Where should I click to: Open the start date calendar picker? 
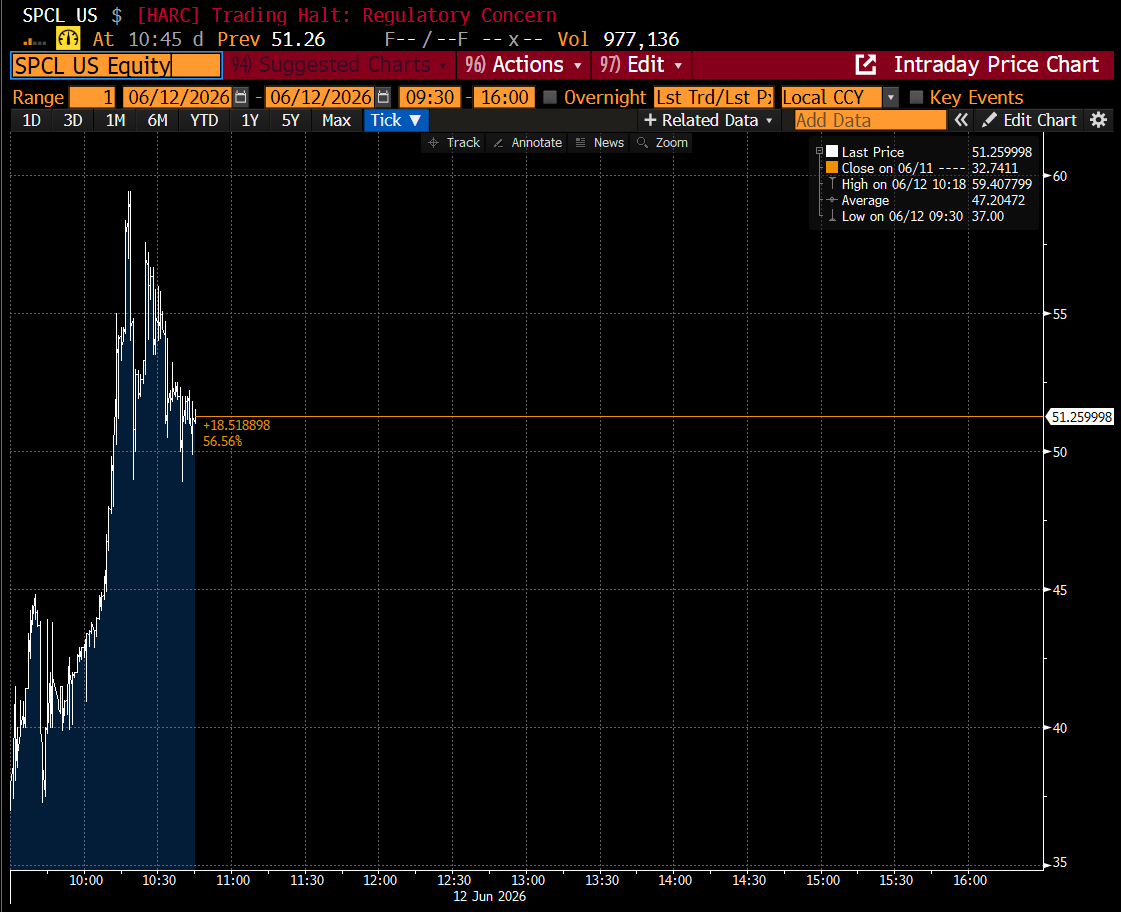pos(241,97)
